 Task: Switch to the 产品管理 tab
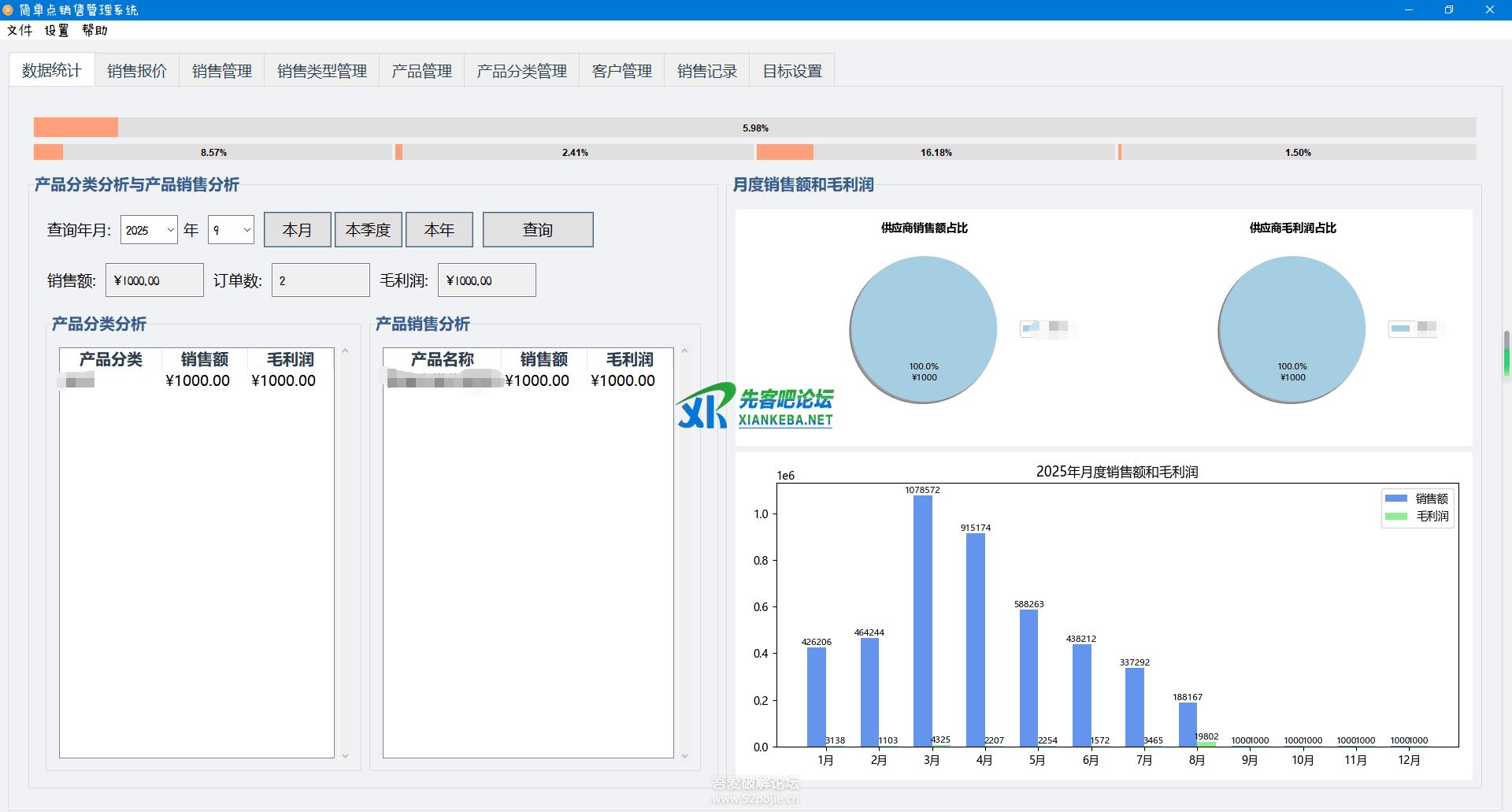point(421,71)
